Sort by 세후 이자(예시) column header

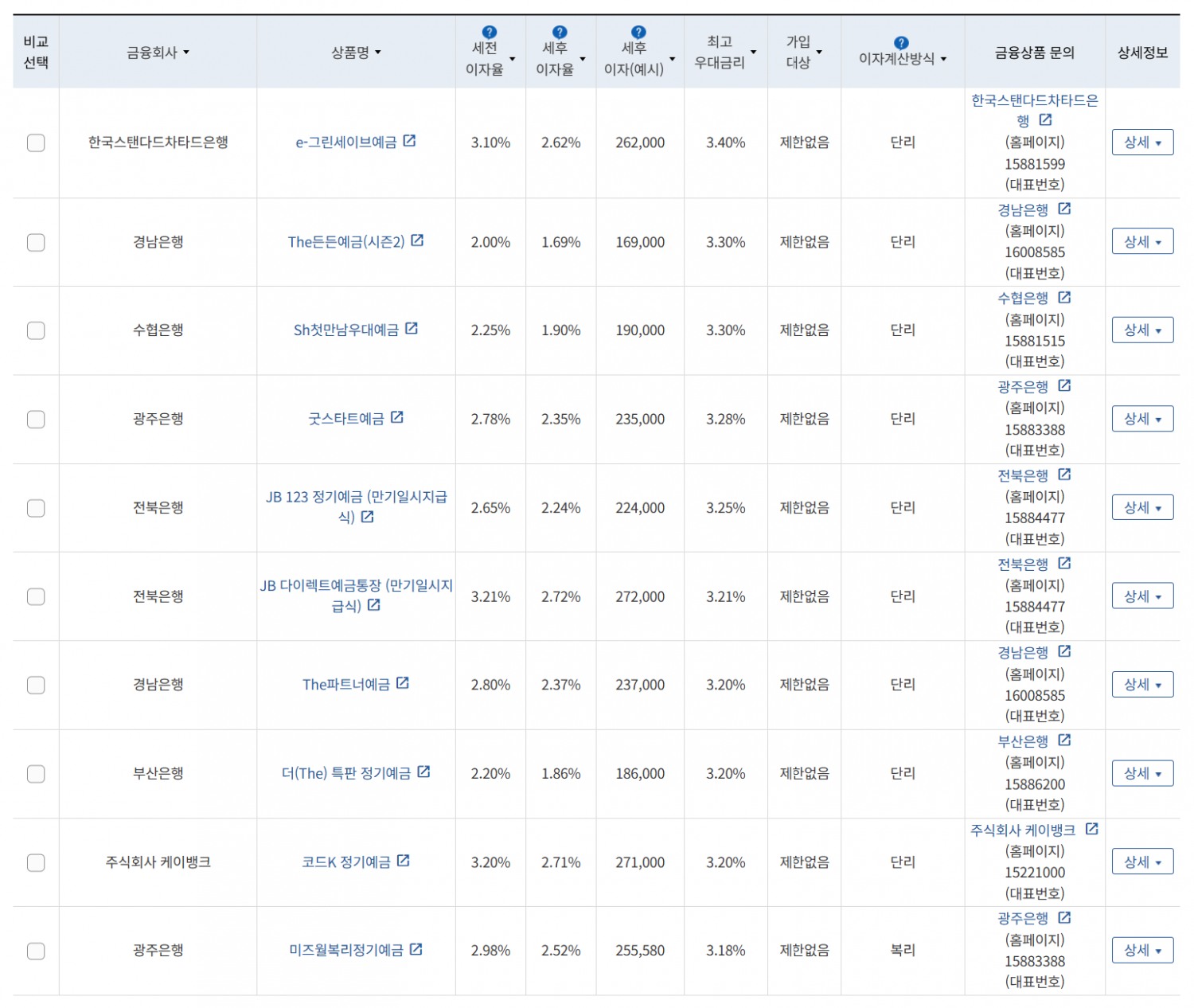[x=639, y=59]
